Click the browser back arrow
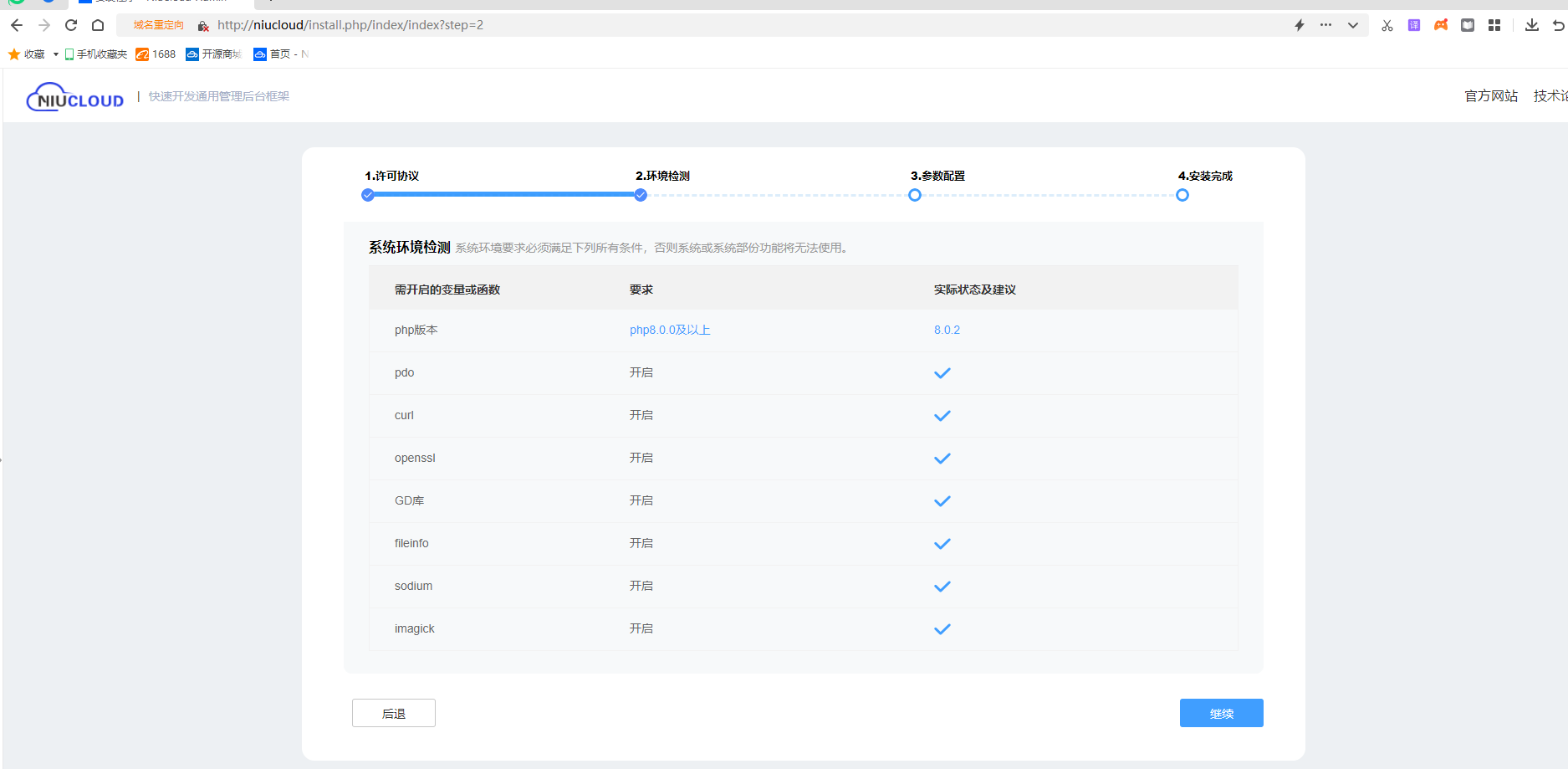 pos(17,25)
